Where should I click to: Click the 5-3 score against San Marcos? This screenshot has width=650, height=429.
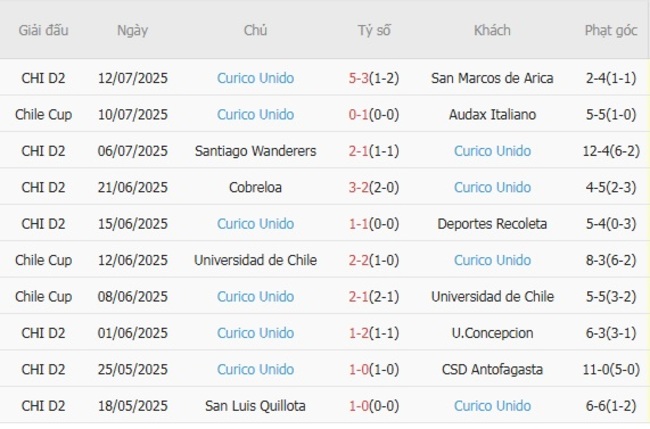tap(361, 78)
